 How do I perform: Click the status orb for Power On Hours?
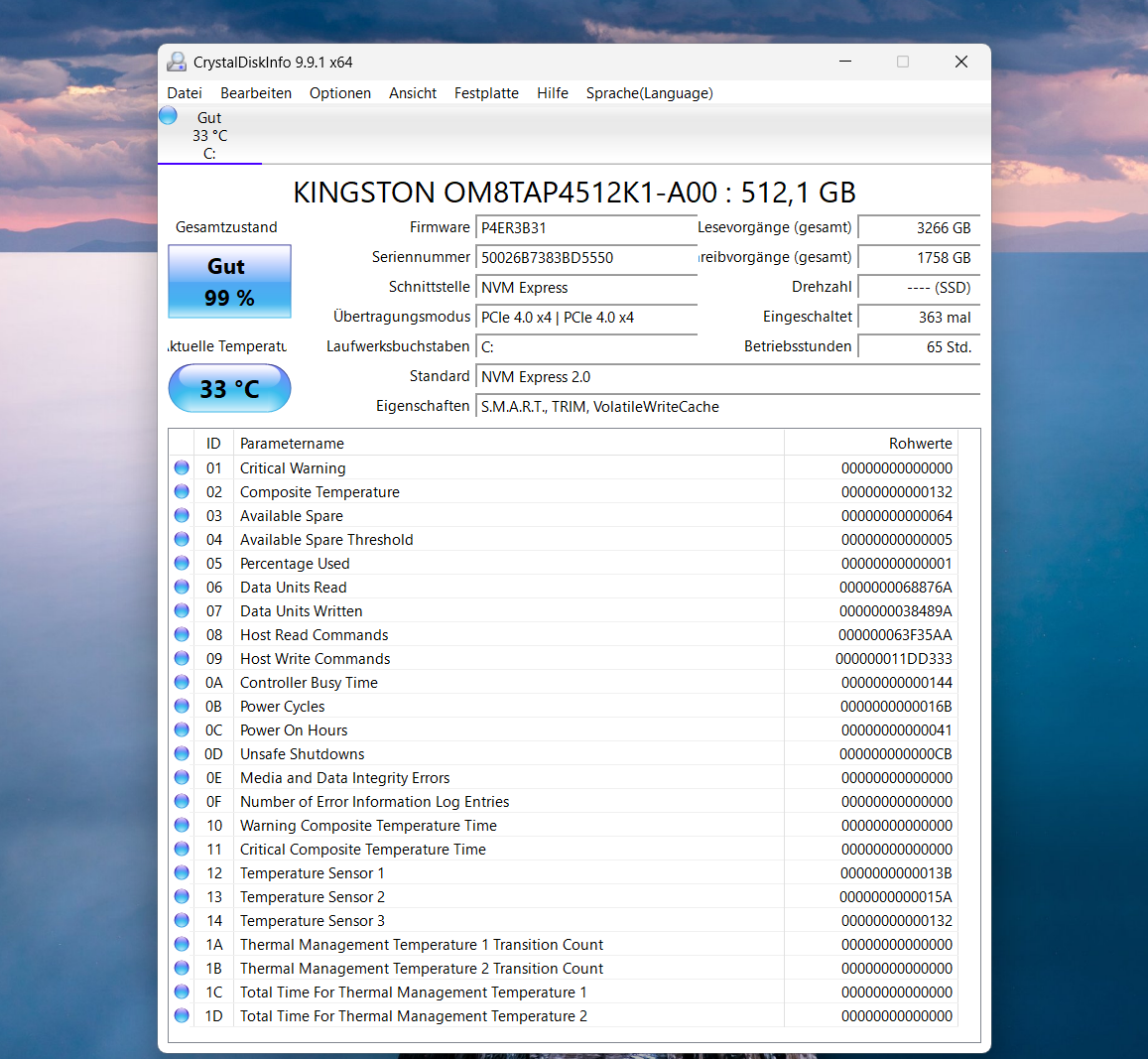182,729
